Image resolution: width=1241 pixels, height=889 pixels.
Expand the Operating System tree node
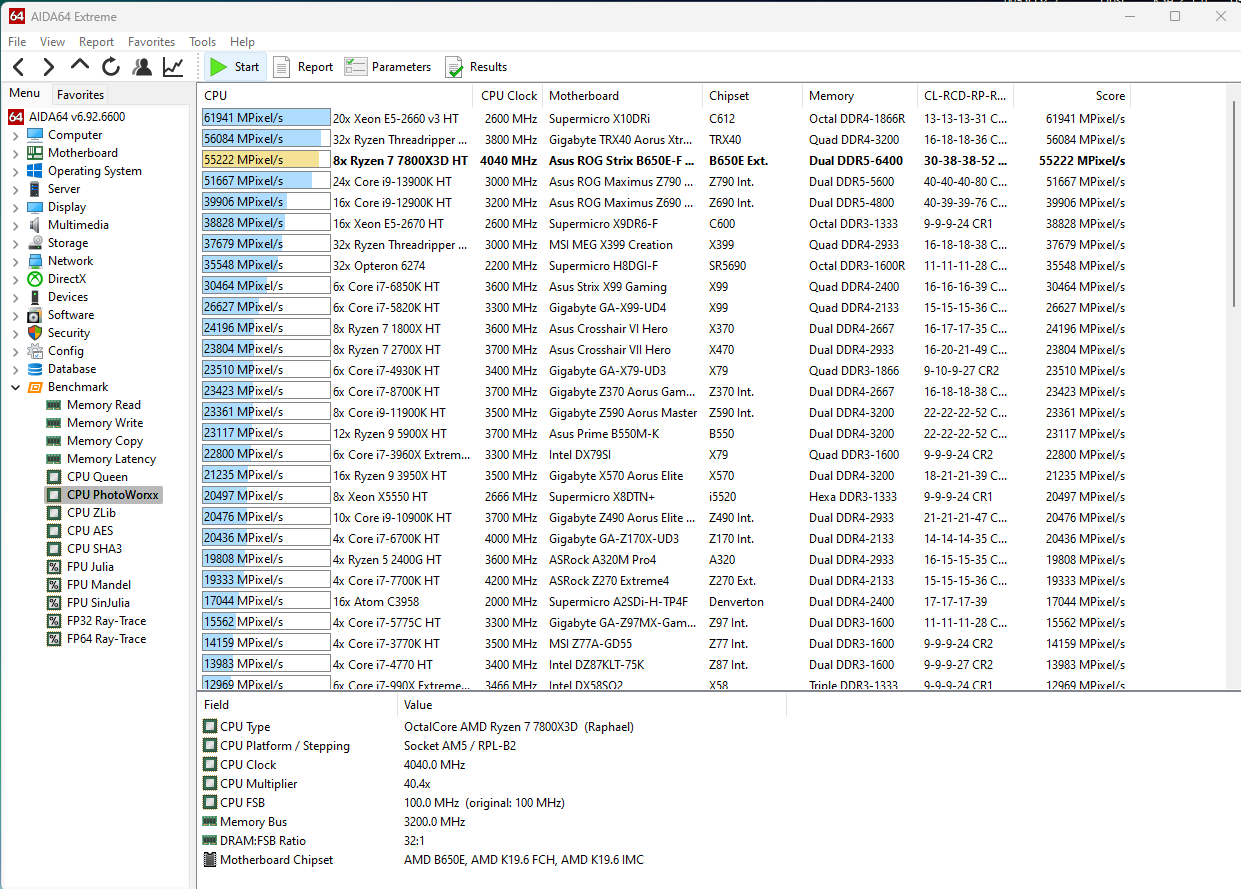[x=15, y=171]
